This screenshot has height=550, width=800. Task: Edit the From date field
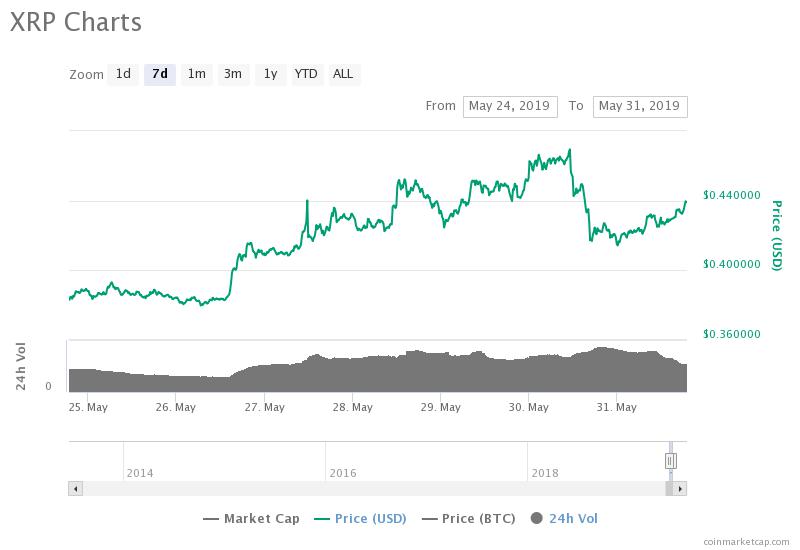510,107
